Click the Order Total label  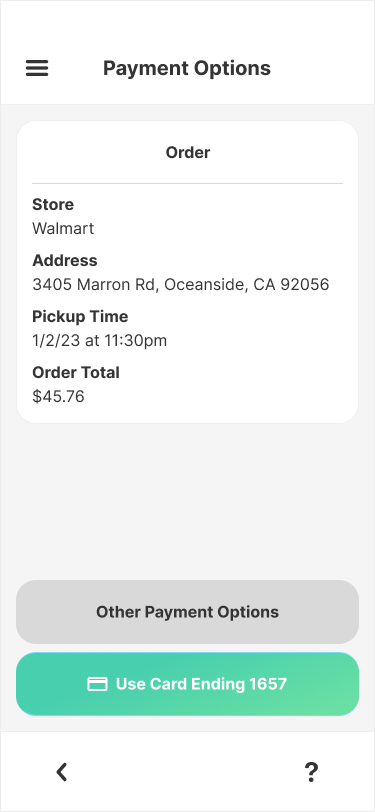(76, 372)
